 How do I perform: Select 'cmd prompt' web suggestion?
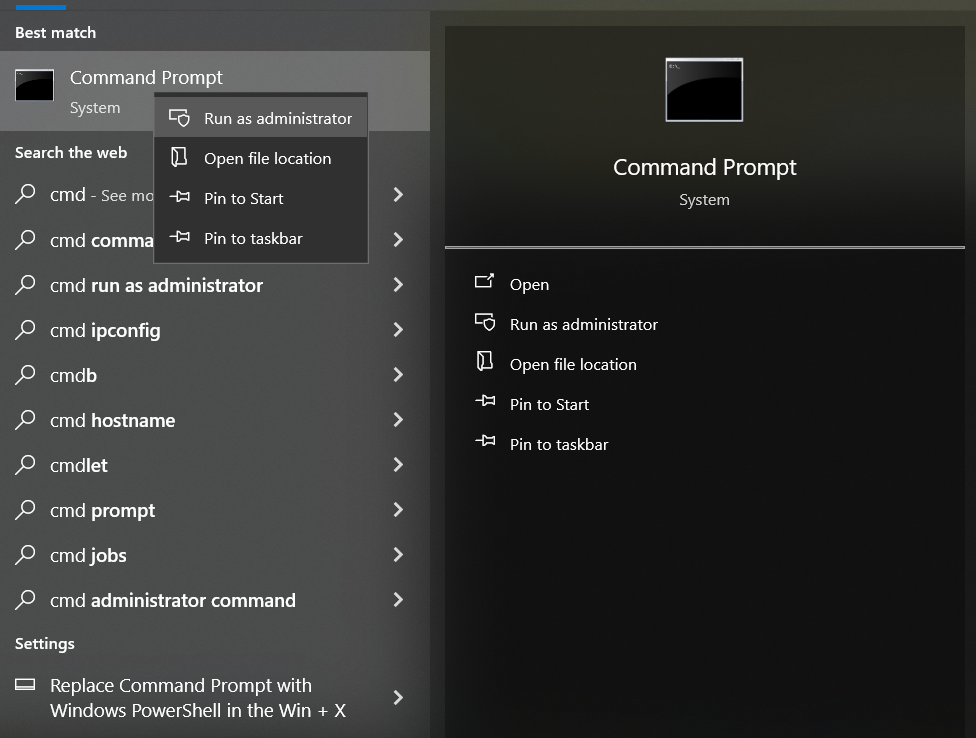click(x=215, y=510)
